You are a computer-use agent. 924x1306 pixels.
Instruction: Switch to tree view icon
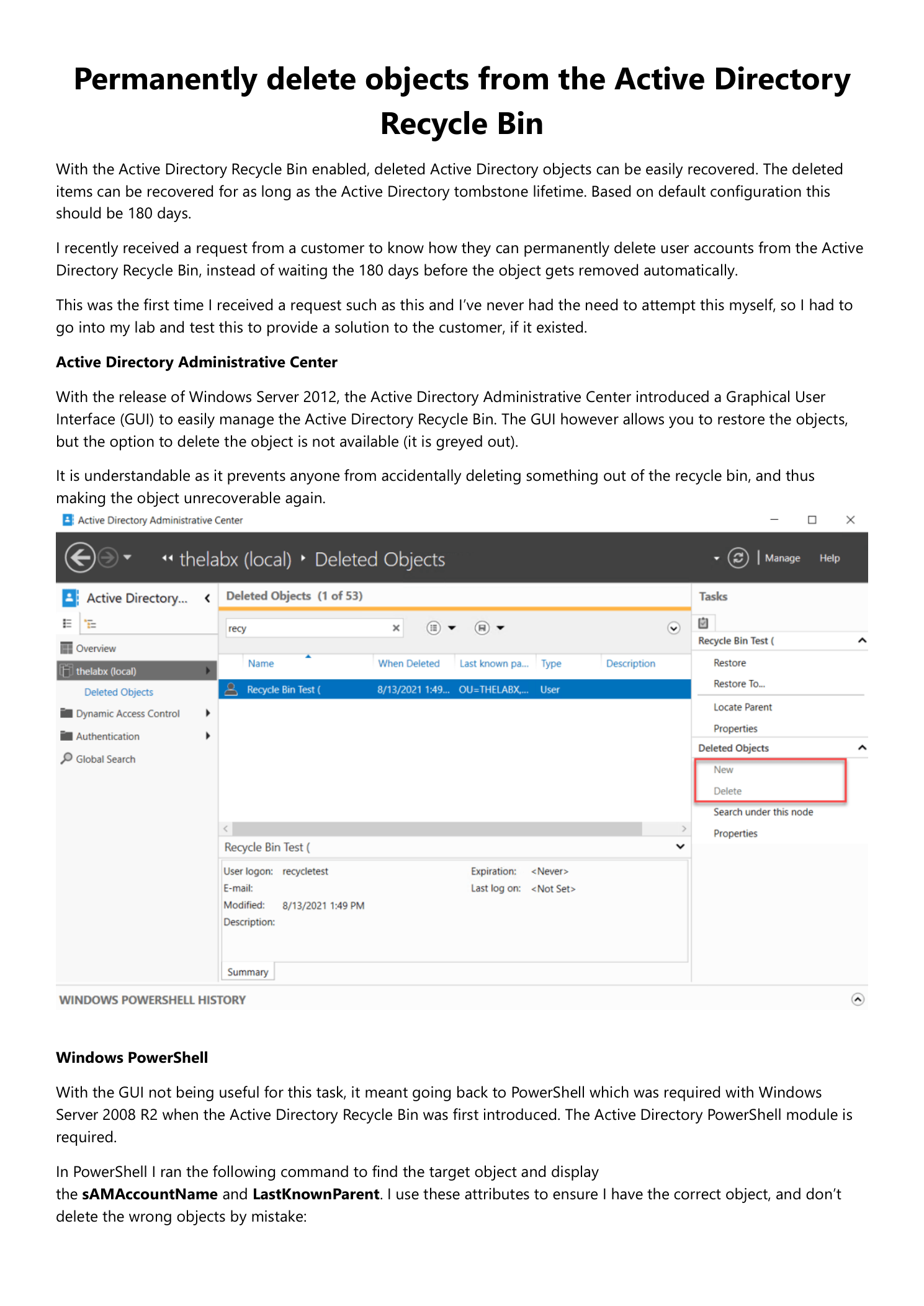(x=91, y=624)
